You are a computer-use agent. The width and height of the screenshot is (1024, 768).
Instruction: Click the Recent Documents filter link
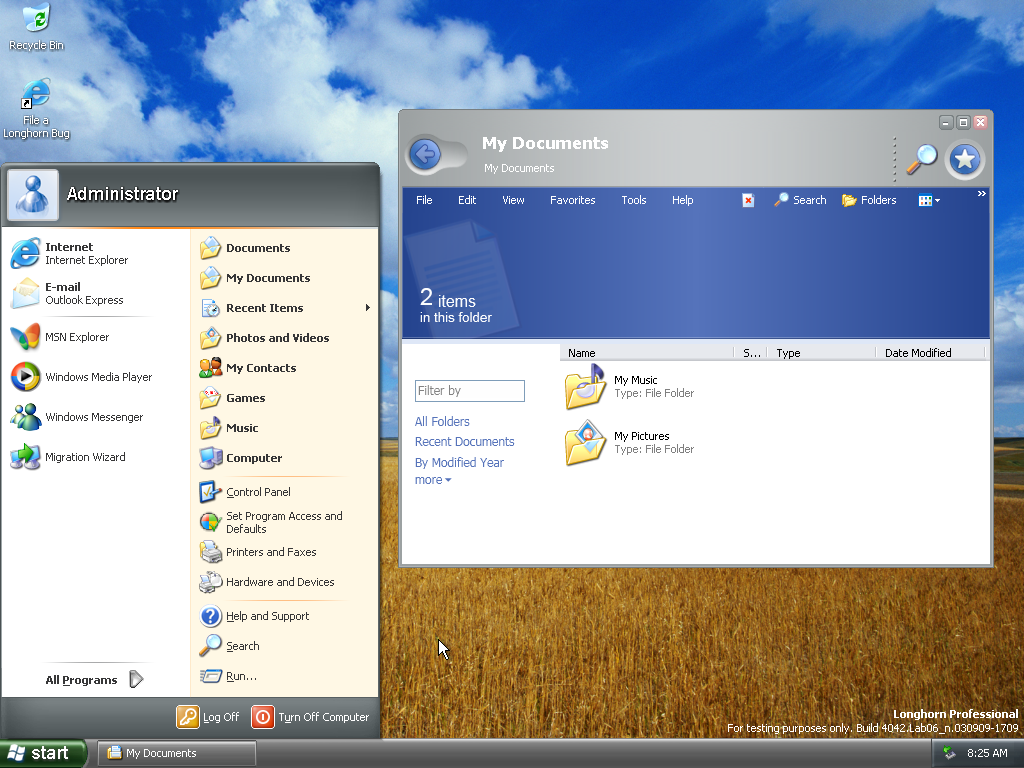[464, 442]
